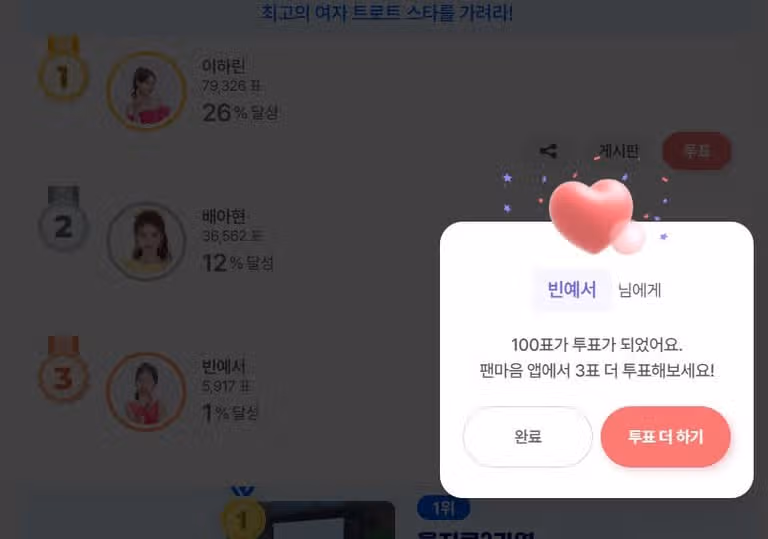The width and height of the screenshot is (768, 539).
Task: Click the red 투표 vote button
Action: (697, 151)
